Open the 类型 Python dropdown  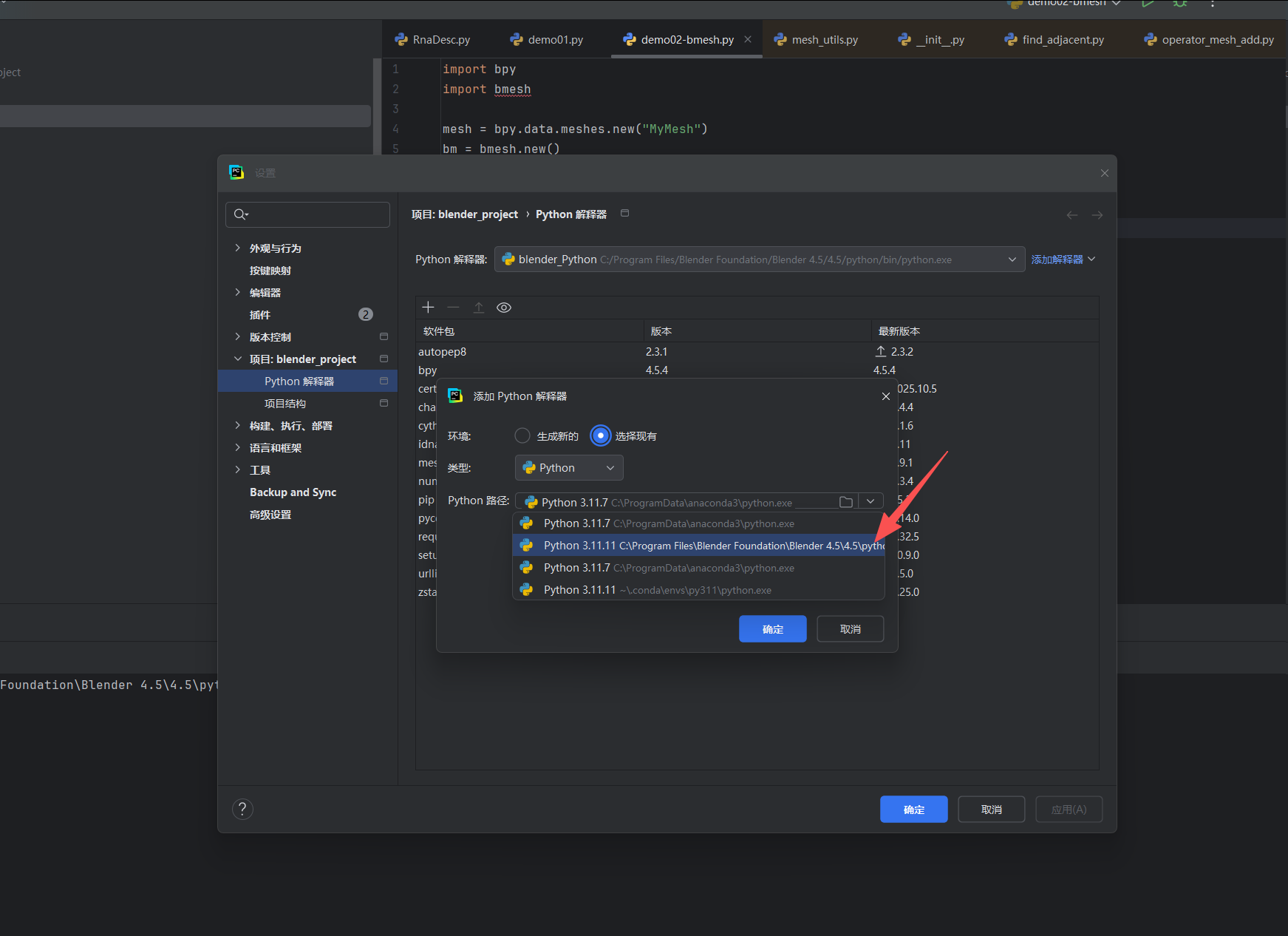click(569, 468)
